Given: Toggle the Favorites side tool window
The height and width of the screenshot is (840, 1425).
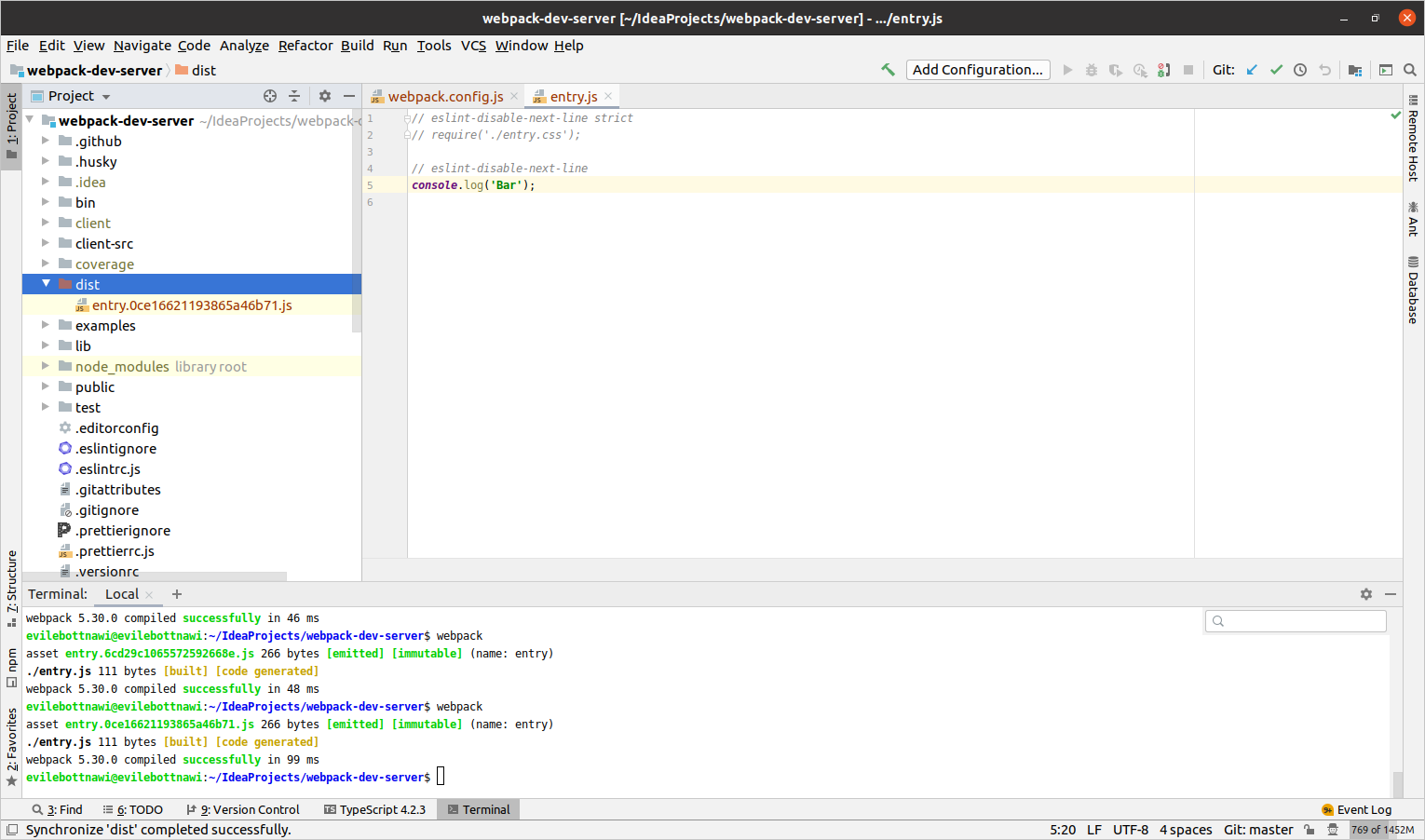Looking at the screenshot, I should [x=11, y=748].
